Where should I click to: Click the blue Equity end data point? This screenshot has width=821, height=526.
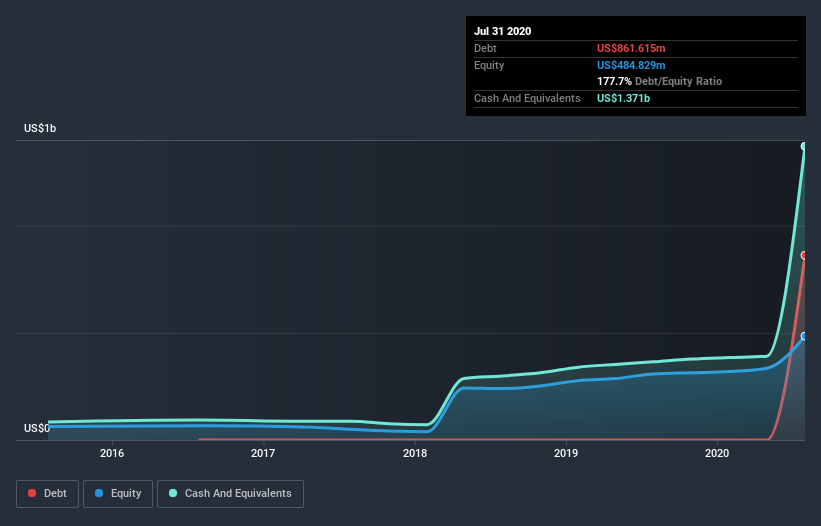point(804,336)
